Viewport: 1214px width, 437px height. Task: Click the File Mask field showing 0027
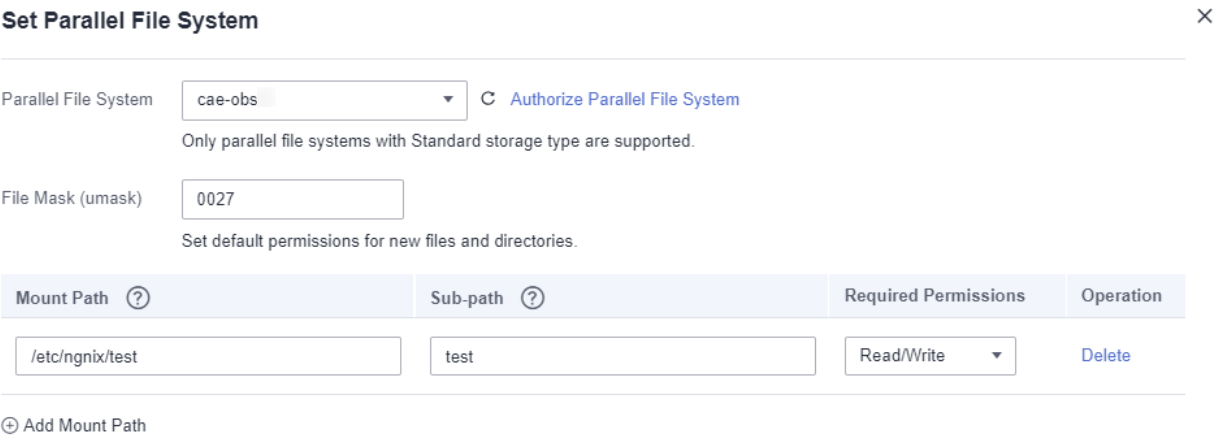coord(293,198)
